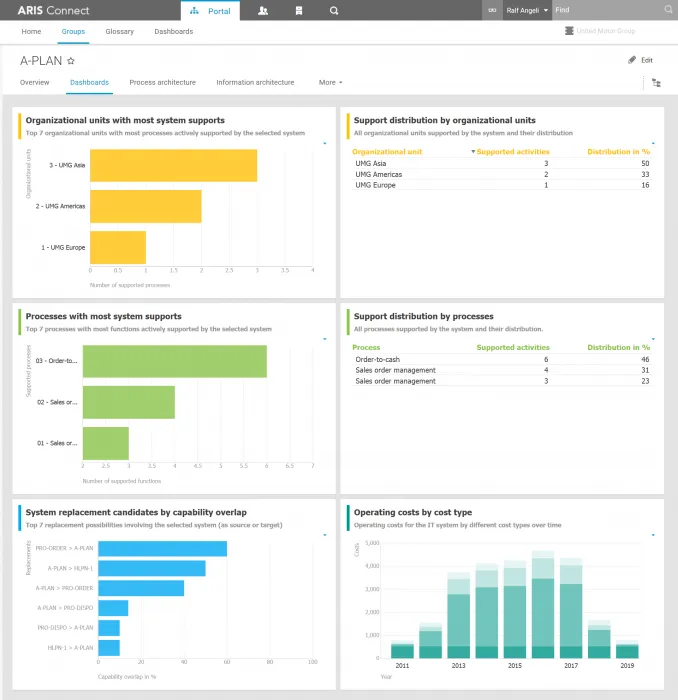This screenshot has height=700, width=678.
Task: Open options arrow of Operating costs chart
Action: click(653, 535)
